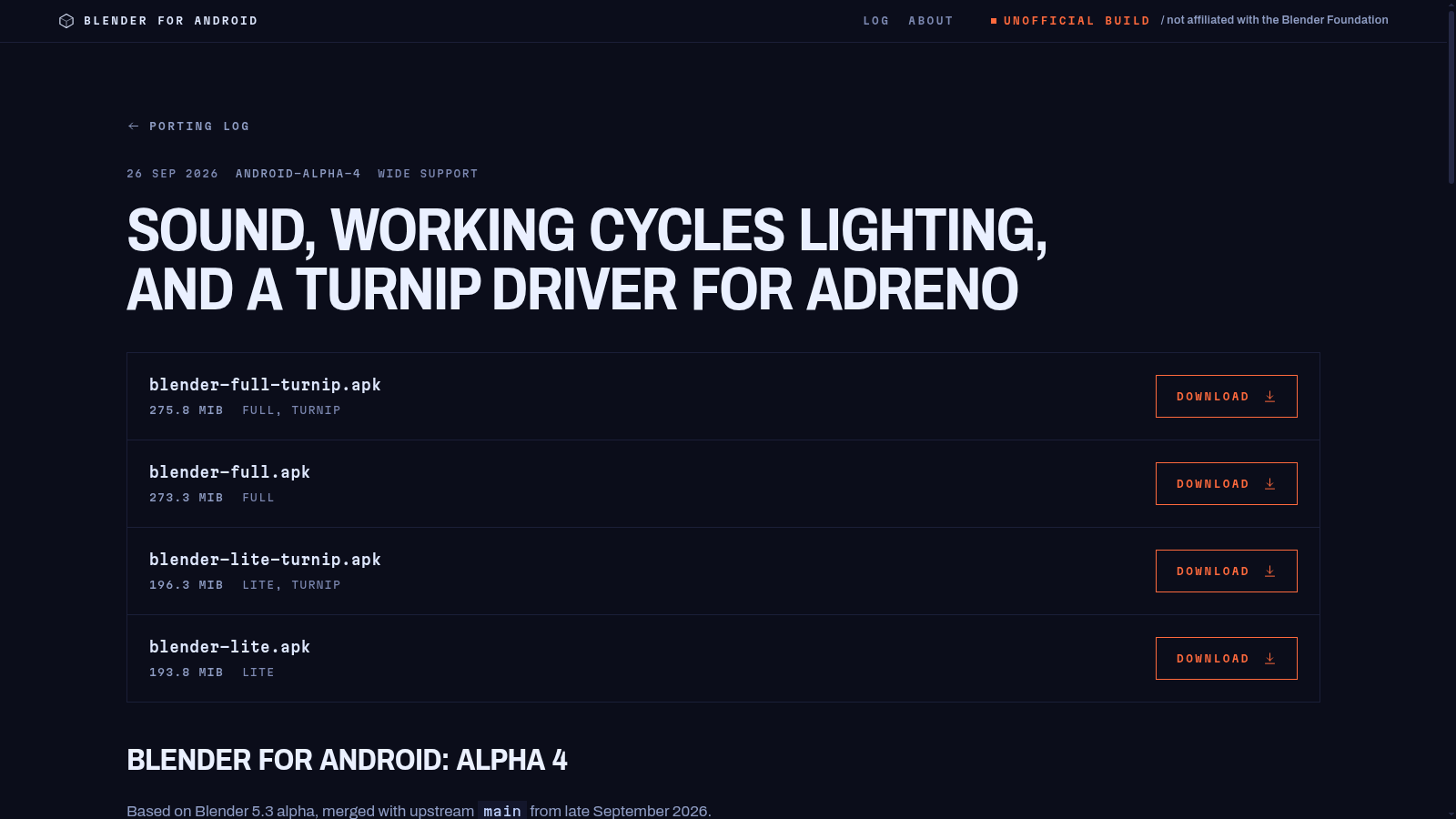Click the 275.8 MiB file size
Screen dimensions: 1456x819
[187, 410]
